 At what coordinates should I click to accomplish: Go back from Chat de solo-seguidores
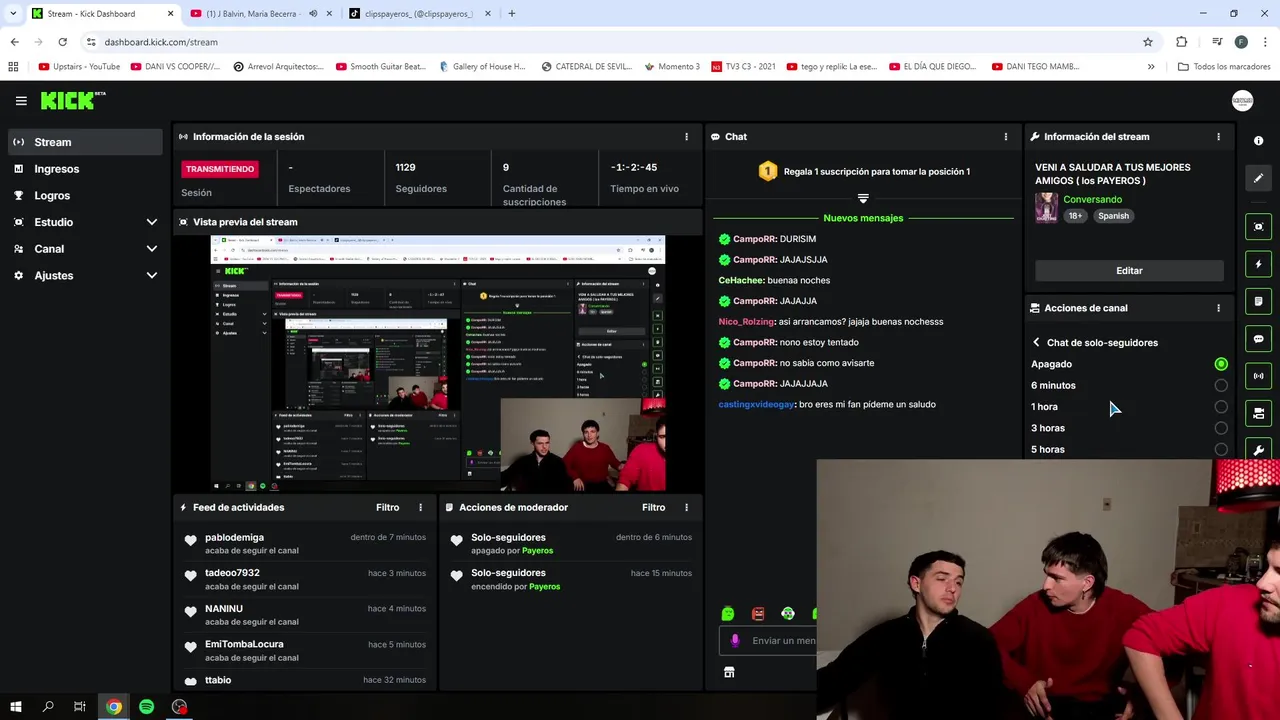click(1037, 343)
